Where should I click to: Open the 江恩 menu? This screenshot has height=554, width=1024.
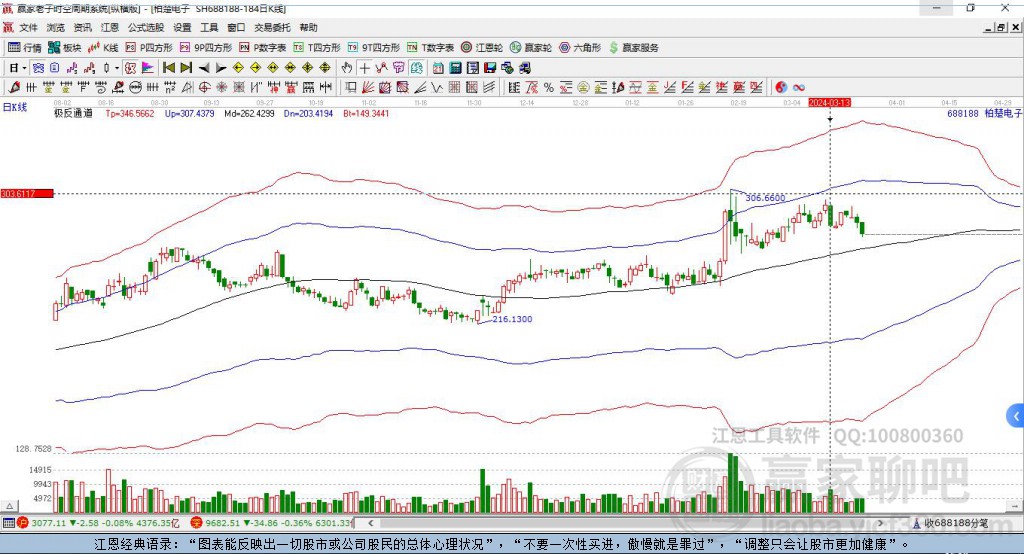[x=110, y=27]
